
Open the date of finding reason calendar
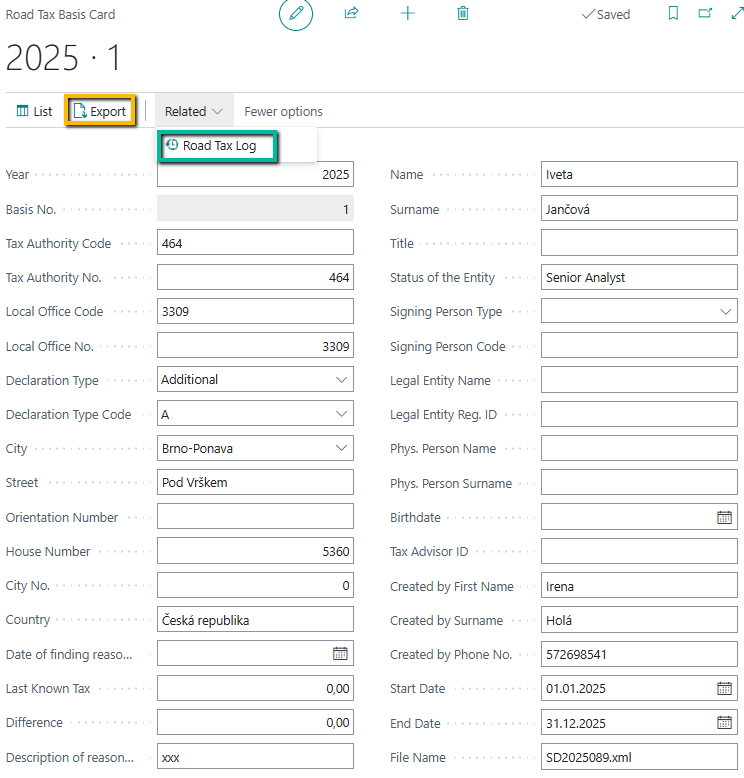(340, 654)
